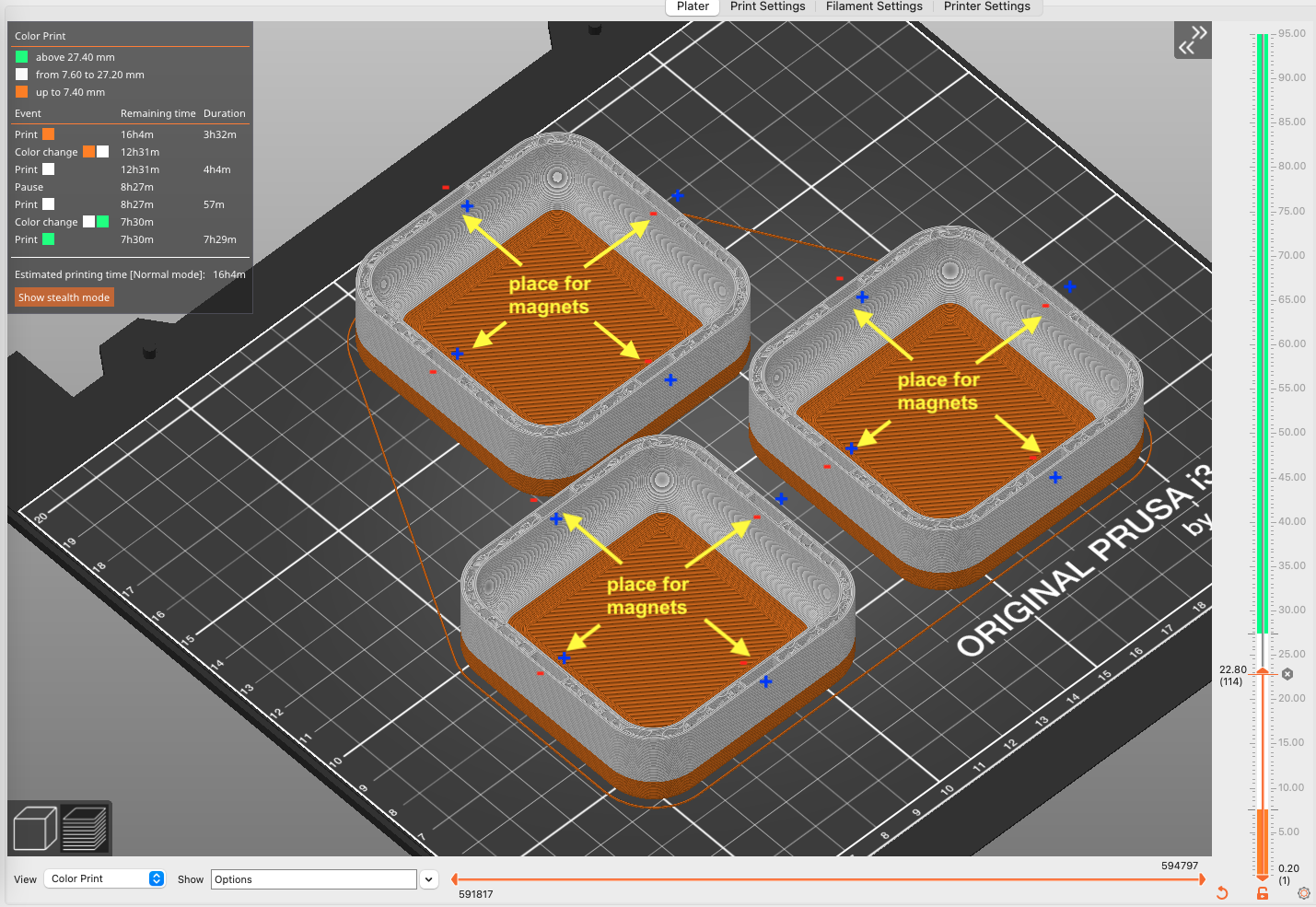Click the orange swatch for up to 7.40 mm
This screenshot has height=907, width=1316.
click(x=21, y=92)
